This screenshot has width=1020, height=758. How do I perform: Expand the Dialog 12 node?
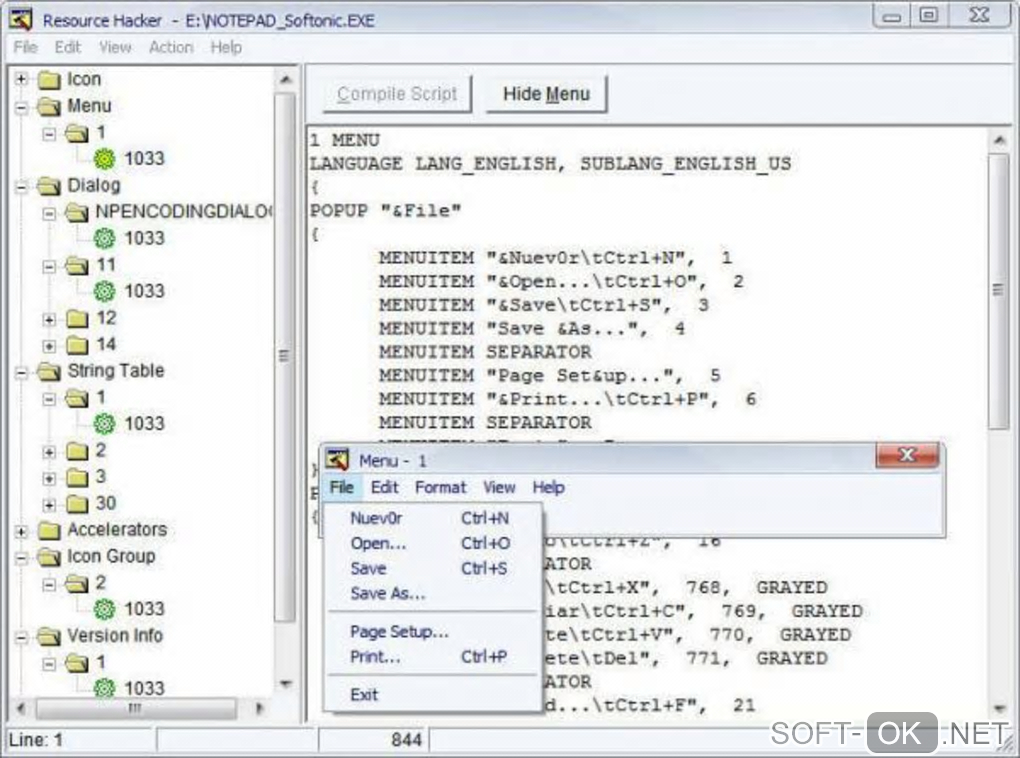49,319
